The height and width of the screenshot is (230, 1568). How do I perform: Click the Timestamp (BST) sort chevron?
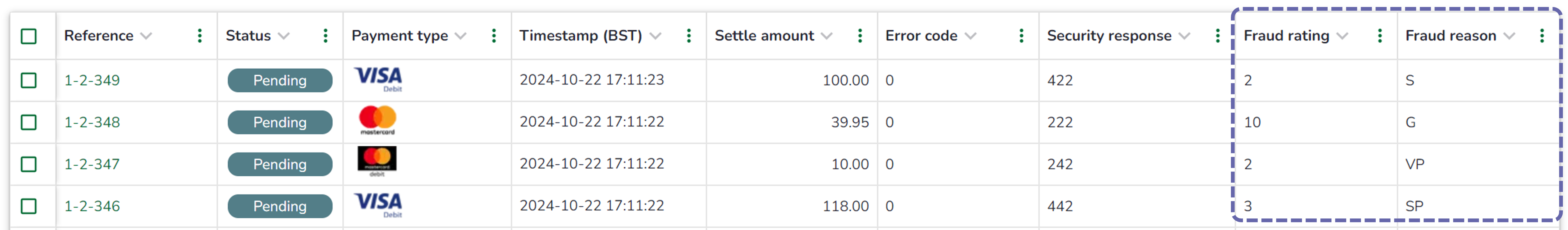tap(655, 36)
